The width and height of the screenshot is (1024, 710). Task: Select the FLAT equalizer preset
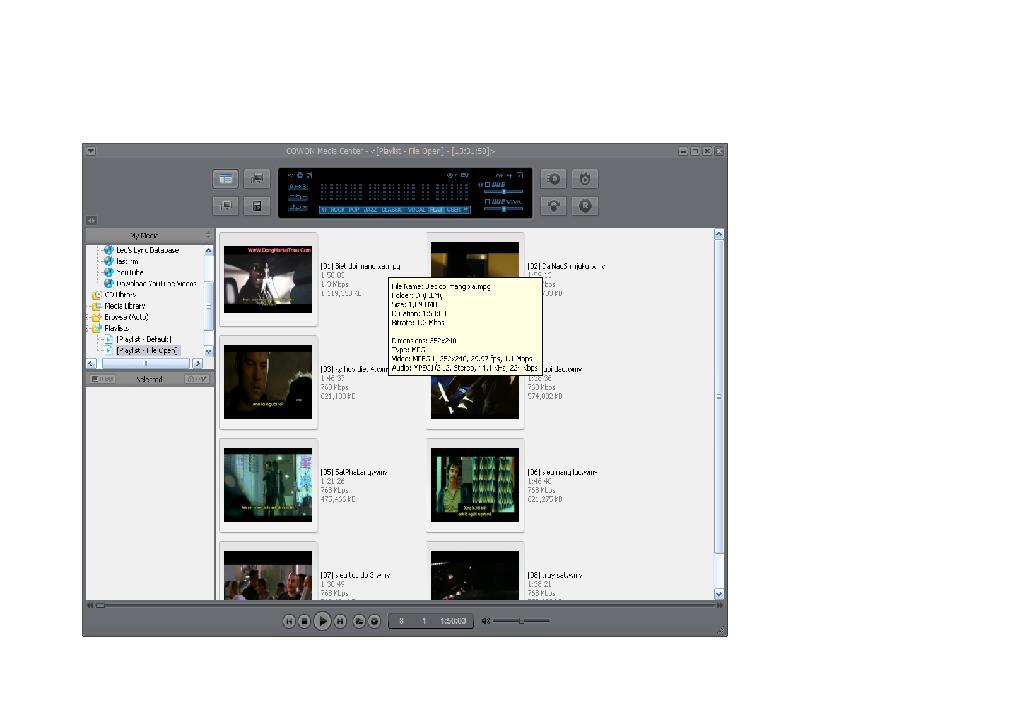tap(436, 210)
